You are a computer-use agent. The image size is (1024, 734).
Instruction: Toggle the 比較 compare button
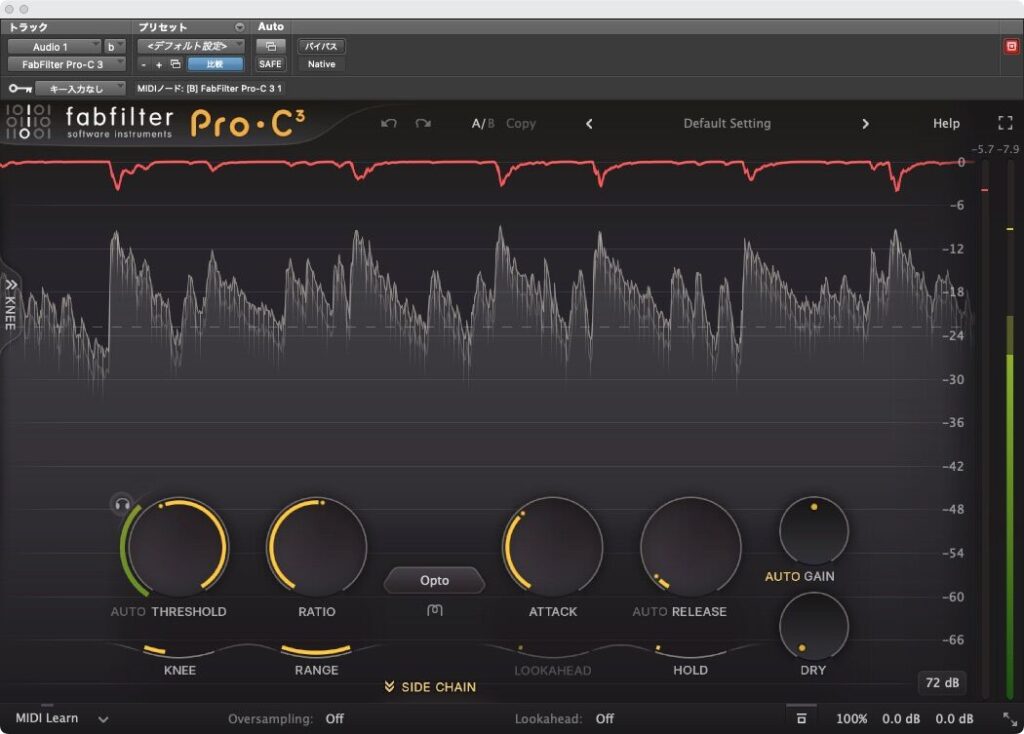point(215,64)
